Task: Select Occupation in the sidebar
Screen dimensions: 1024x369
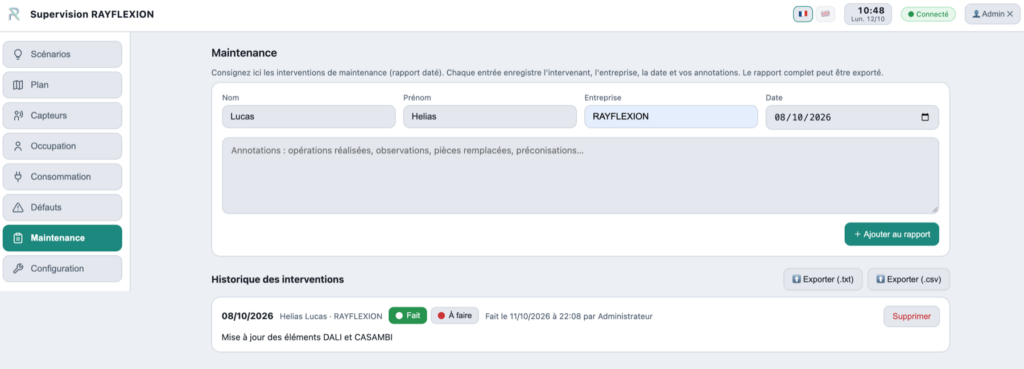Action: [62, 146]
